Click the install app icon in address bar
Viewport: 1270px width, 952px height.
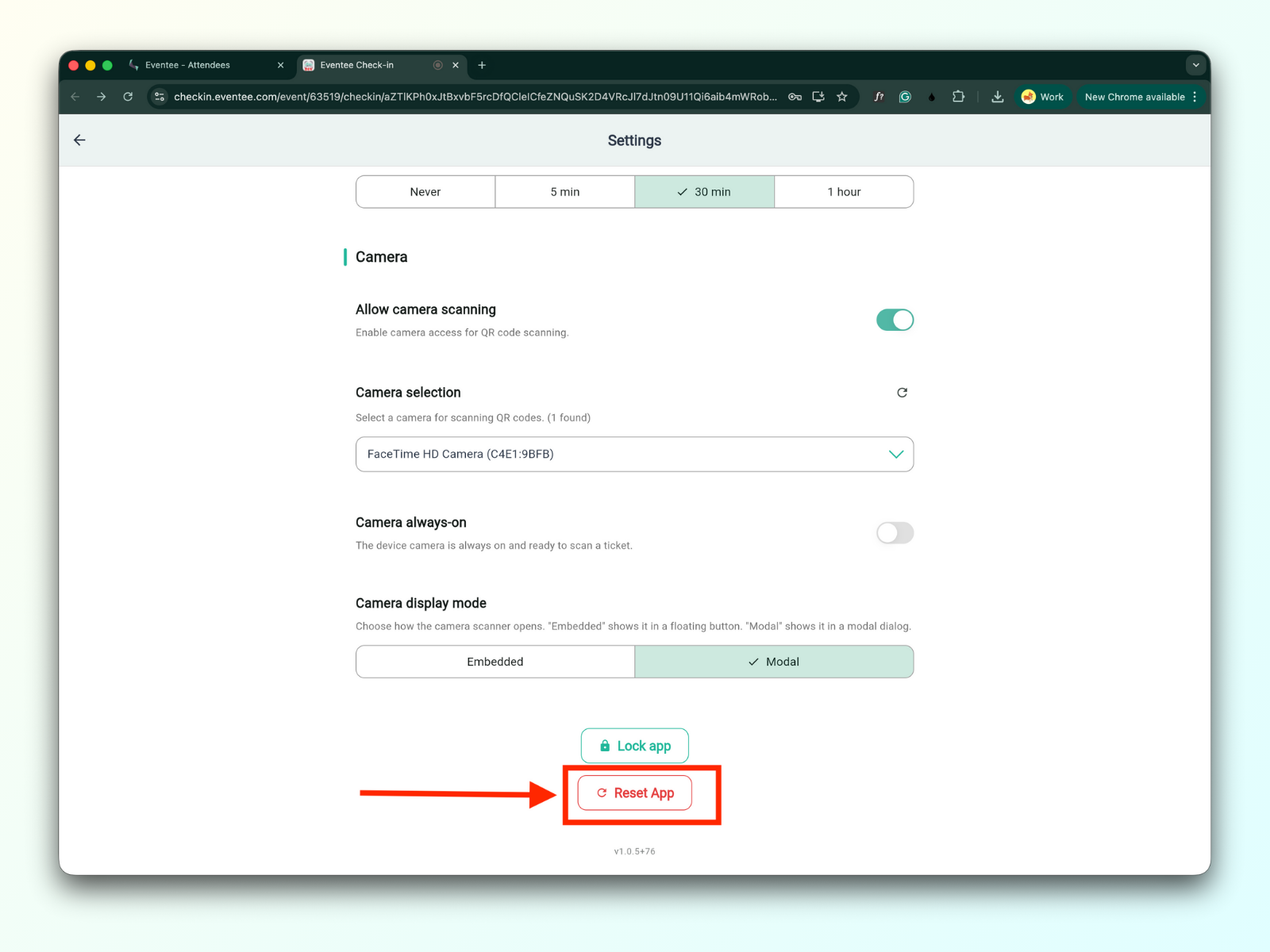coord(818,97)
